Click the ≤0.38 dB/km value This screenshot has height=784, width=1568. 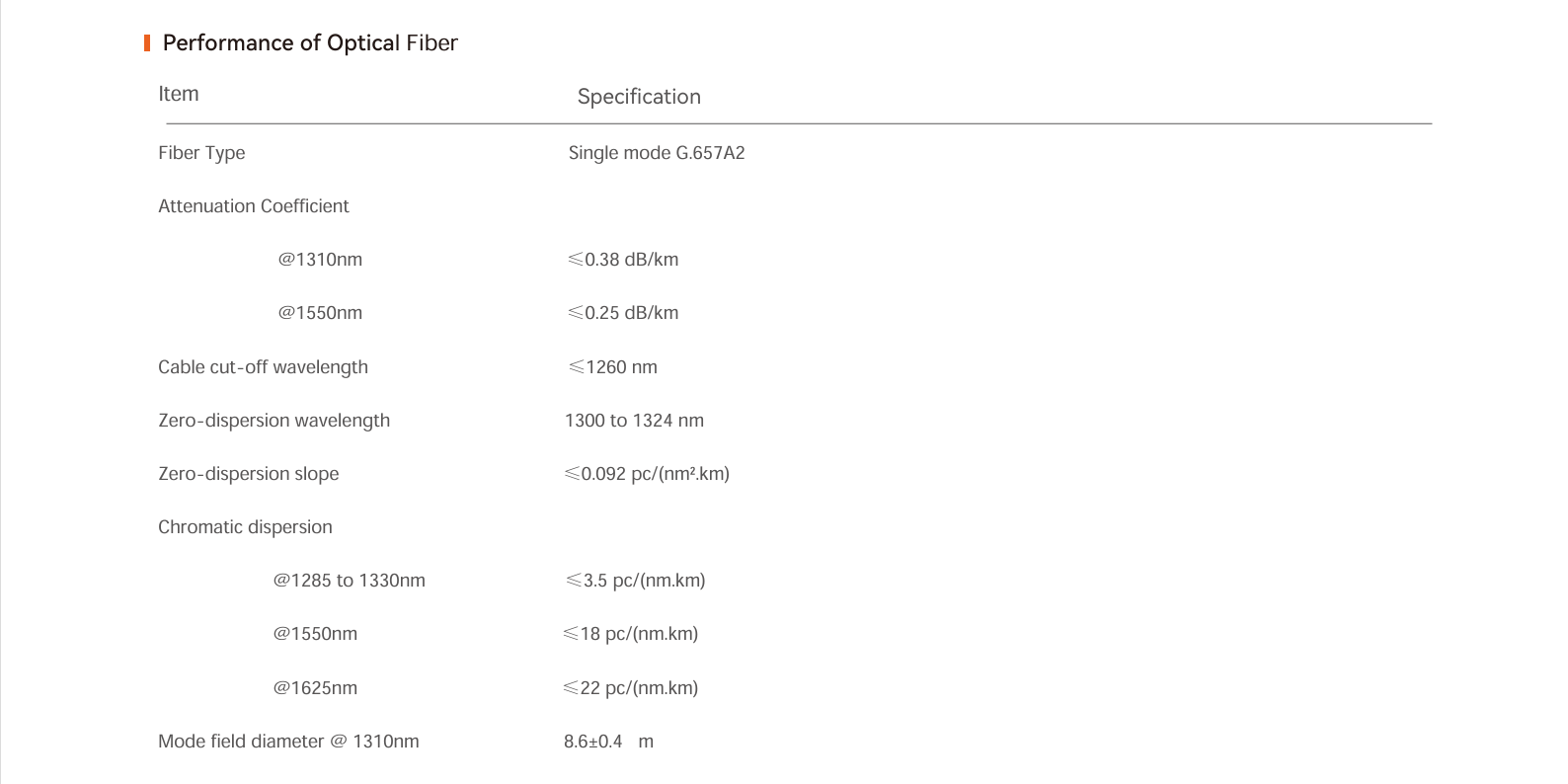coord(623,260)
